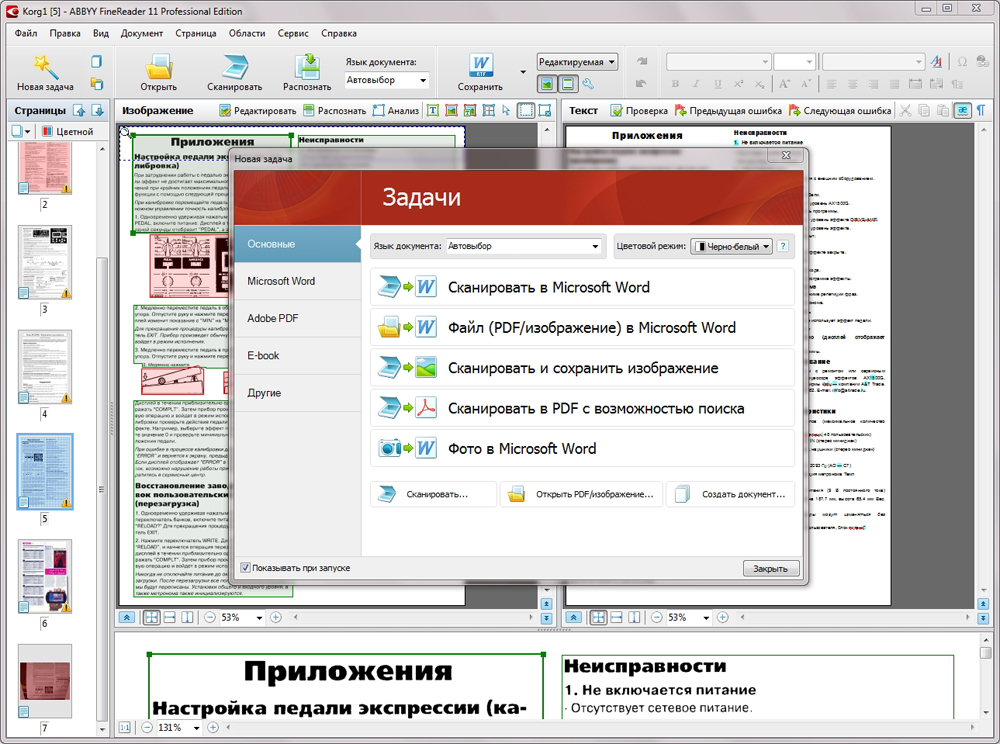This screenshot has height=744, width=1000.
Task: Click Файл (PDF/изображение) в Microsoft Word task
Action: pyautogui.click(x=582, y=328)
